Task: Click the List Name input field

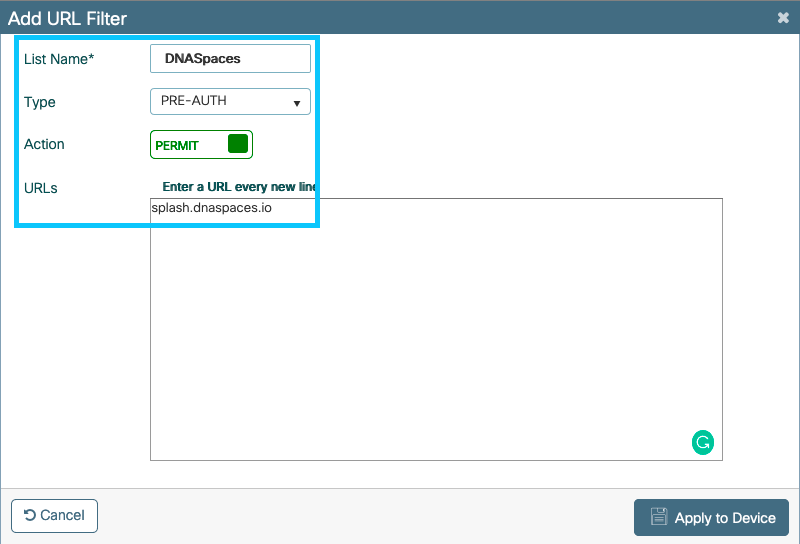Action: click(230, 58)
